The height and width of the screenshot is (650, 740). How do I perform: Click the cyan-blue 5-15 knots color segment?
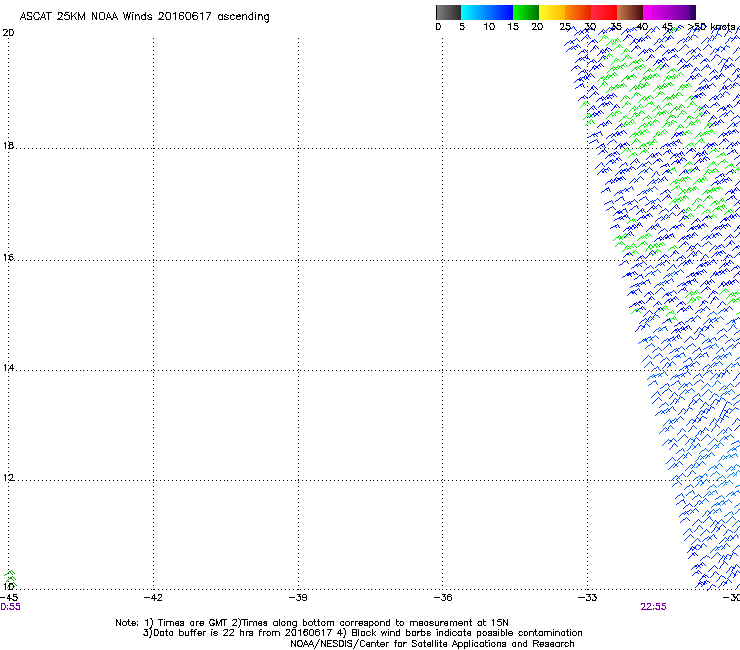(x=487, y=12)
